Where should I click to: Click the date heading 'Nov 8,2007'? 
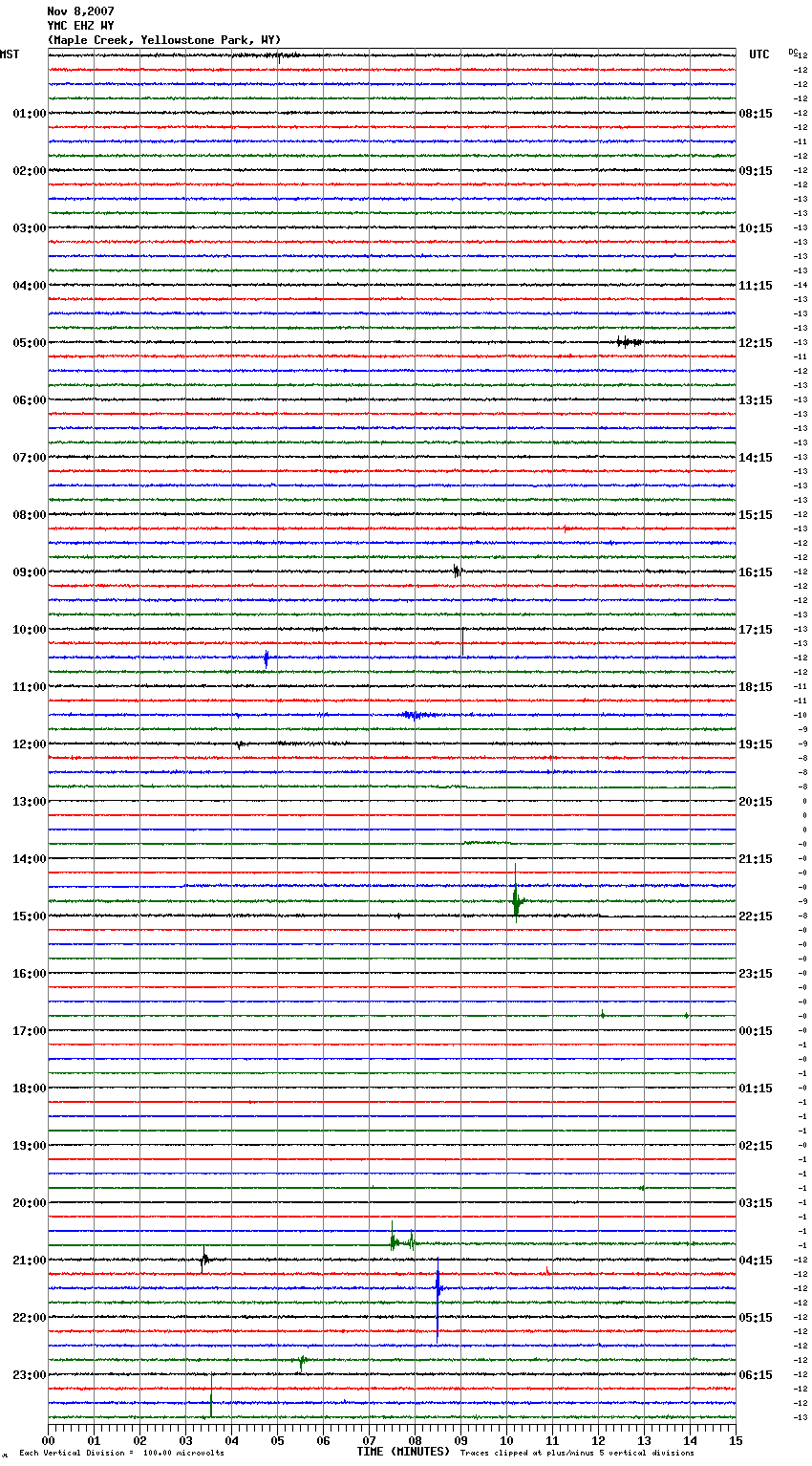80,11
